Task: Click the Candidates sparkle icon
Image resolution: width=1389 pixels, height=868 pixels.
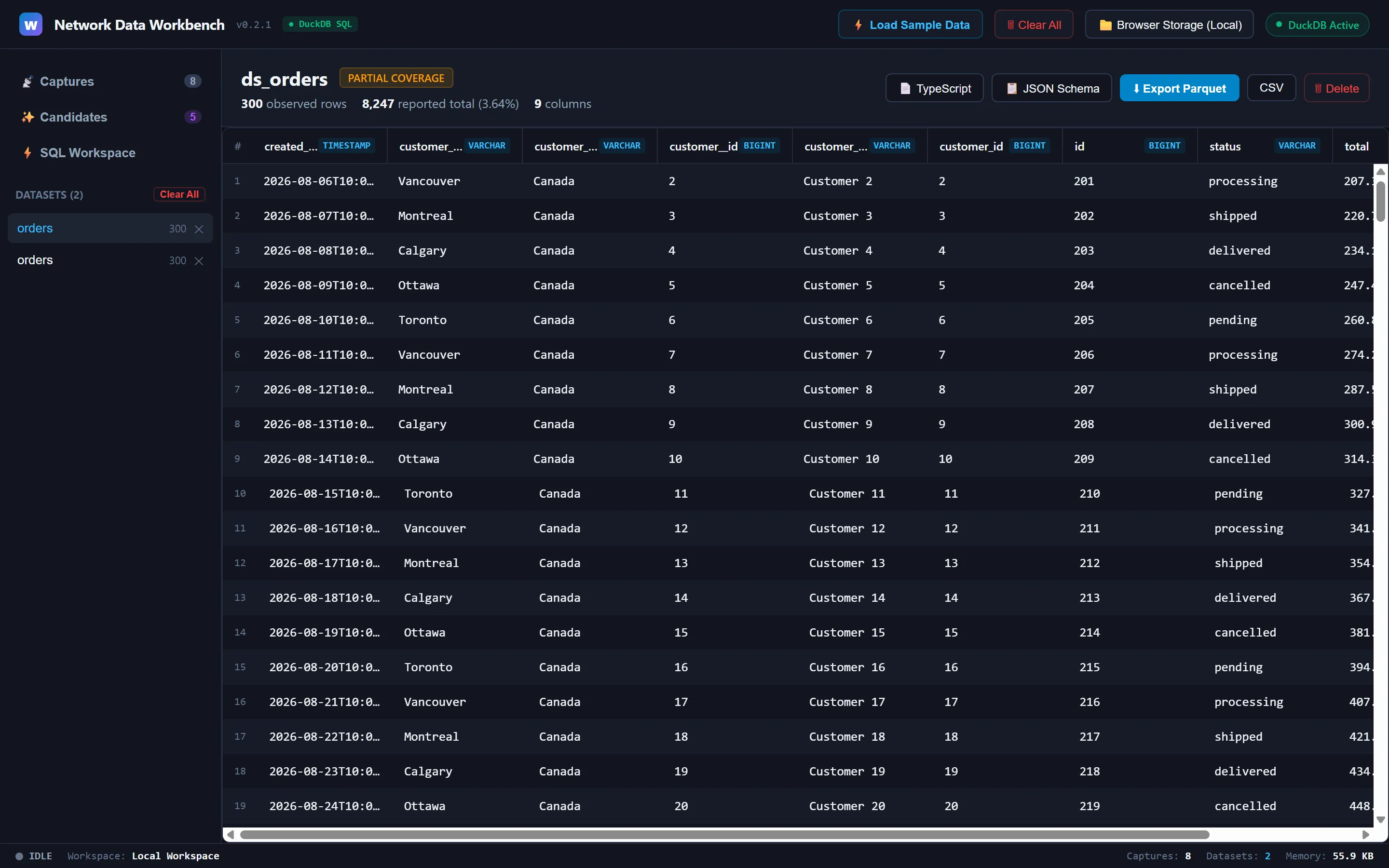Action: click(x=27, y=117)
